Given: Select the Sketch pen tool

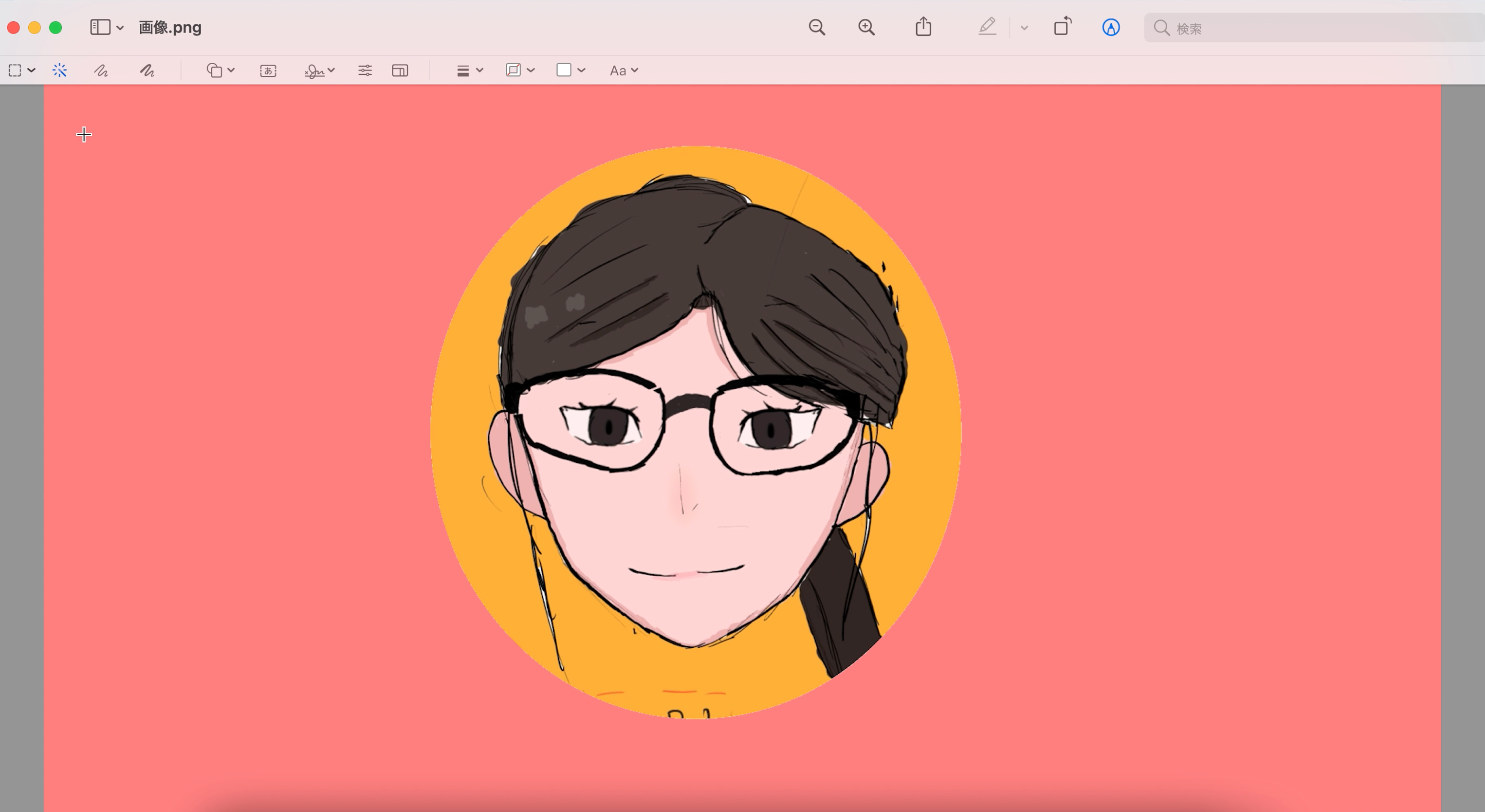Looking at the screenshot, I should [101, 70].
